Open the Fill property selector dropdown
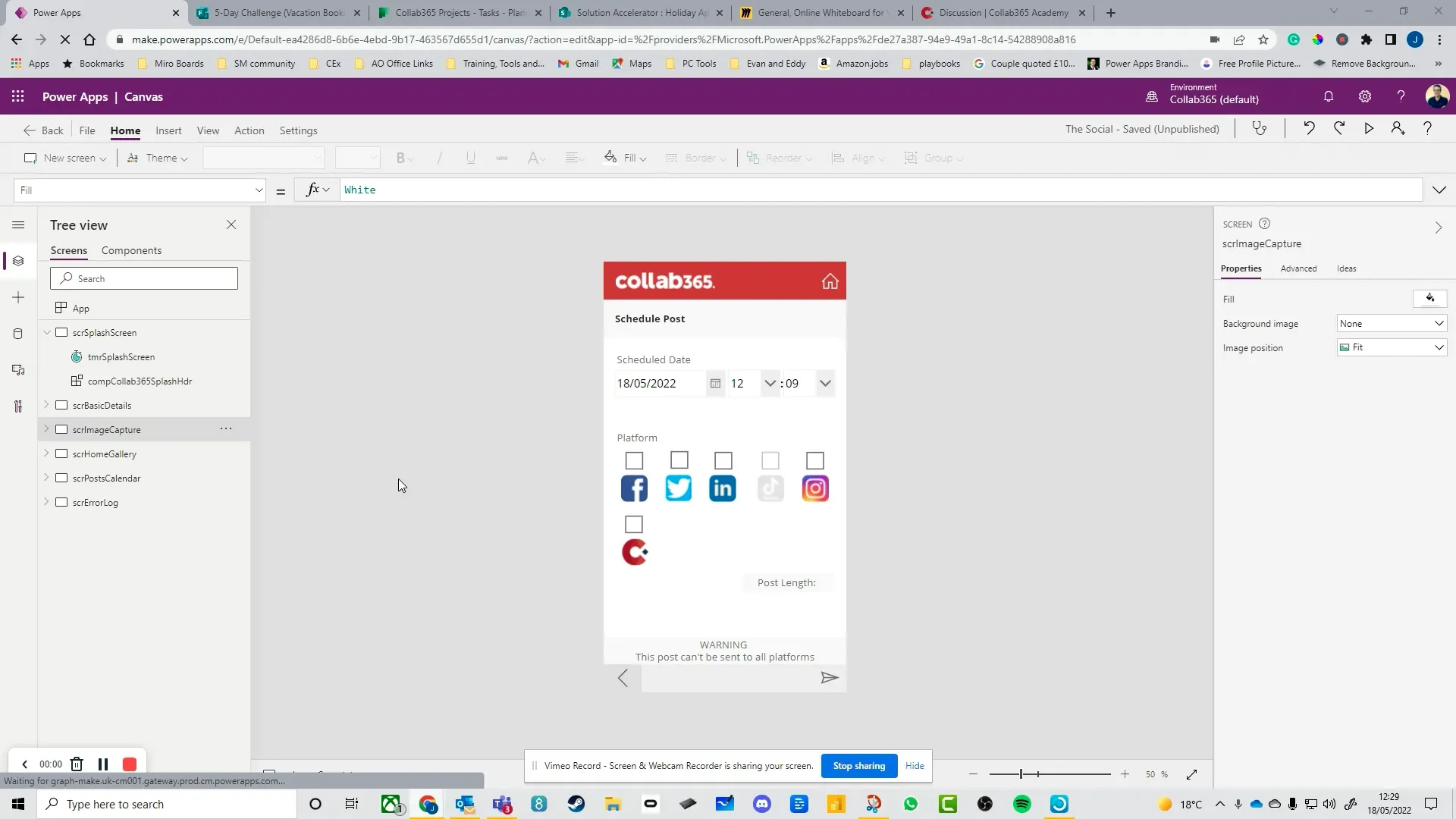Screen dimensions: 1456x819 pos(140,190)
